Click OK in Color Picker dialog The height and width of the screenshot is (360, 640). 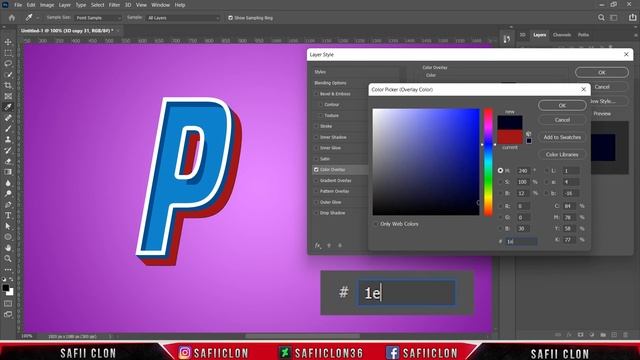562,105
